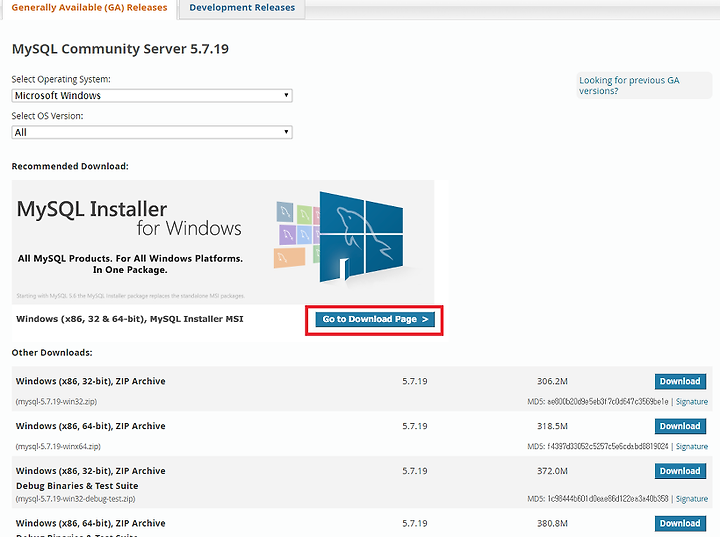Download Windows 64-bit ZIP Archive 318.5M

click(680, 426)
